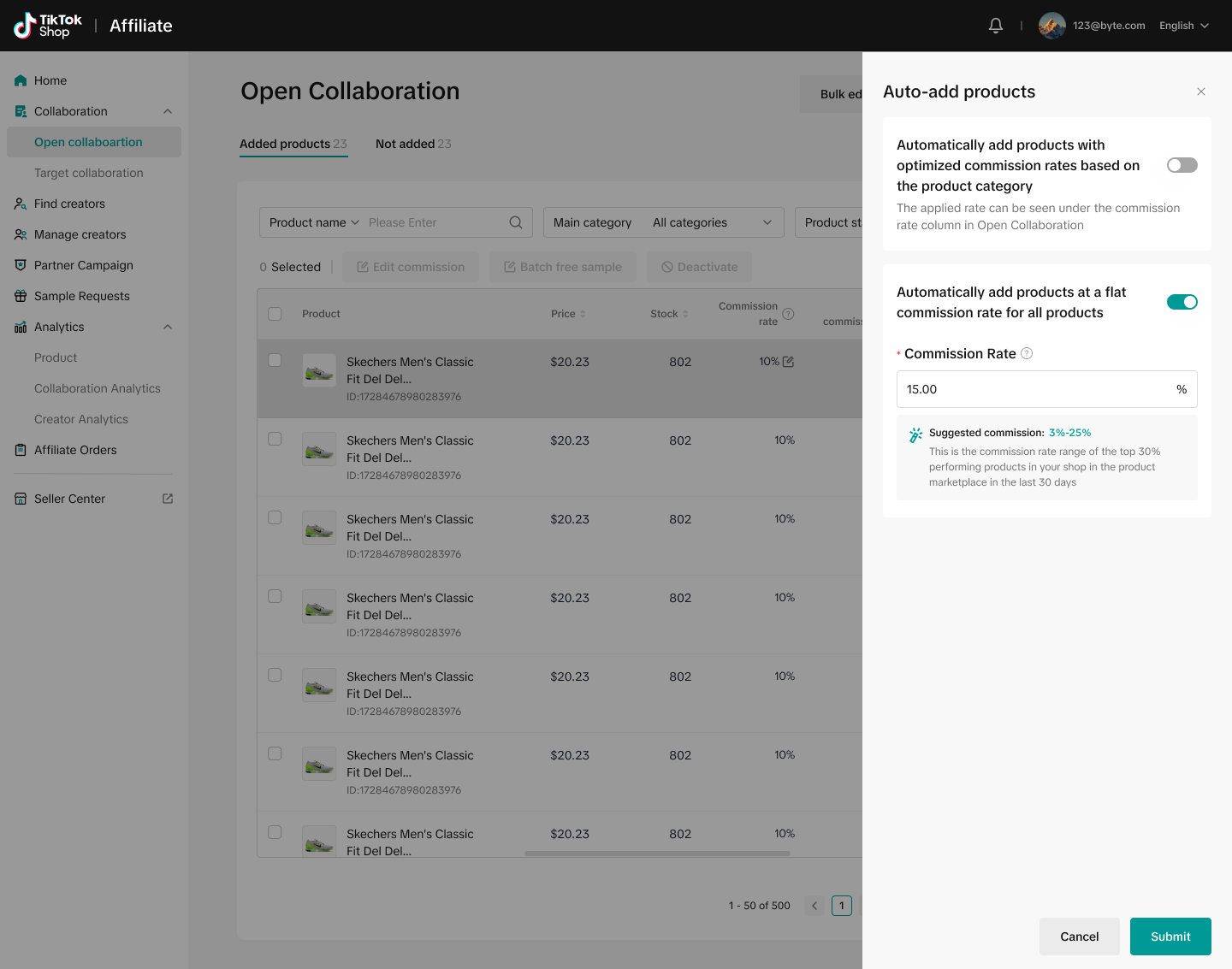Viewport: 1232px width, 969px height.
Task: Click the notification bell icon
Action: 995,26
